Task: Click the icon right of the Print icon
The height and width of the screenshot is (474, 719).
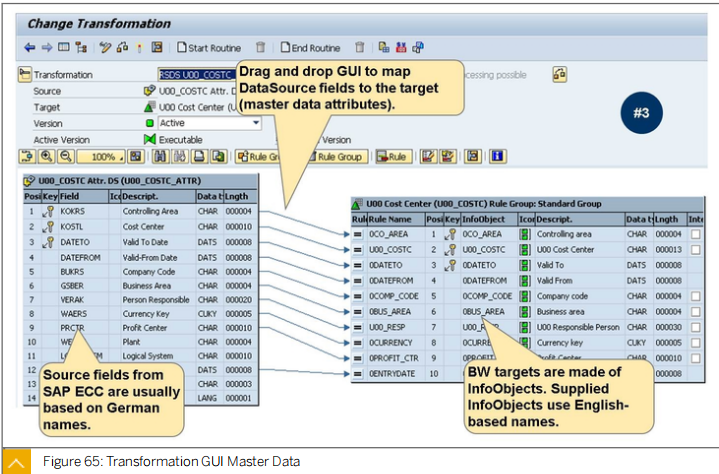Action: [x=219, y=157]
